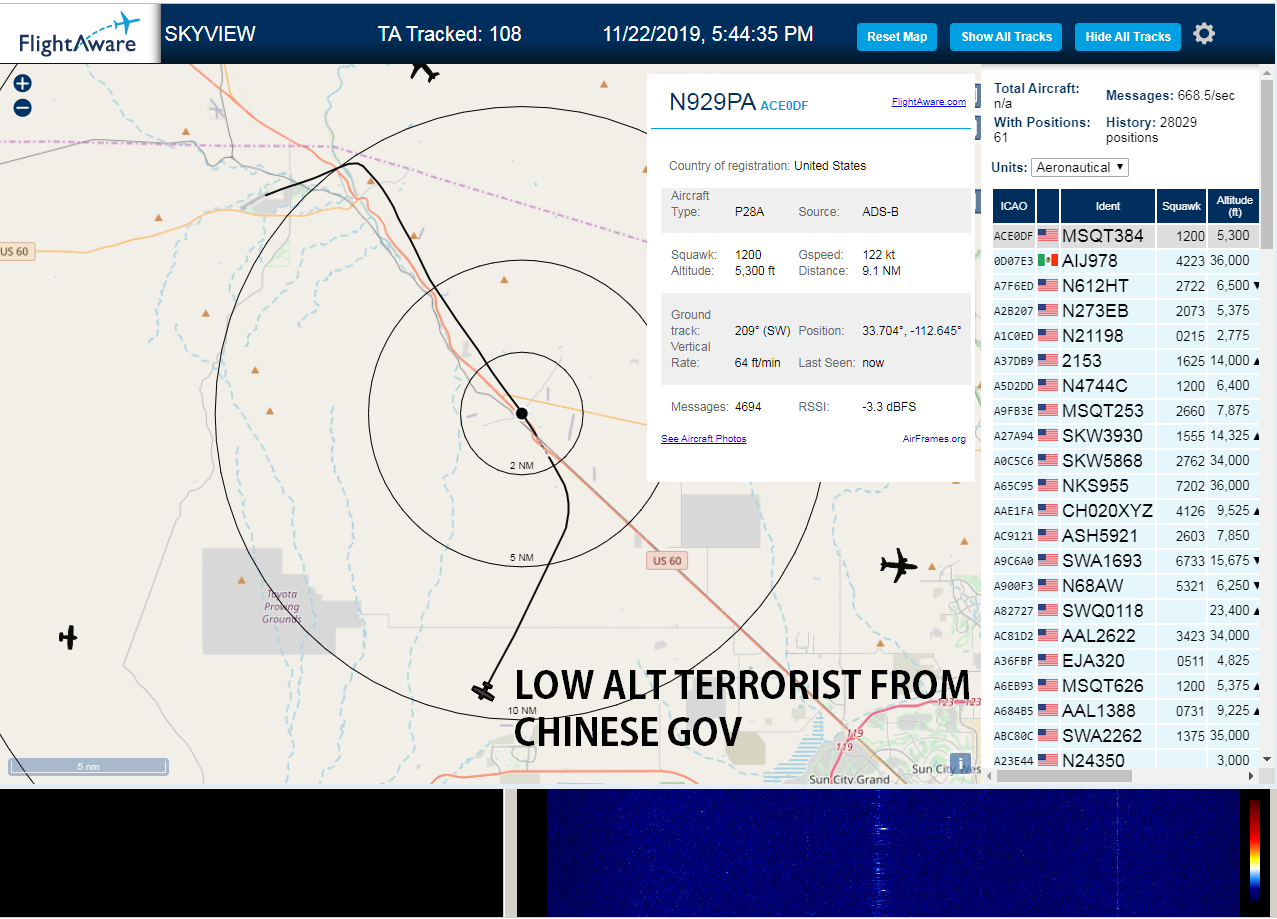Click the 5 nm map scale bar
The height and width of the screenshot is (919, 1277).
(x=88, y=767)
